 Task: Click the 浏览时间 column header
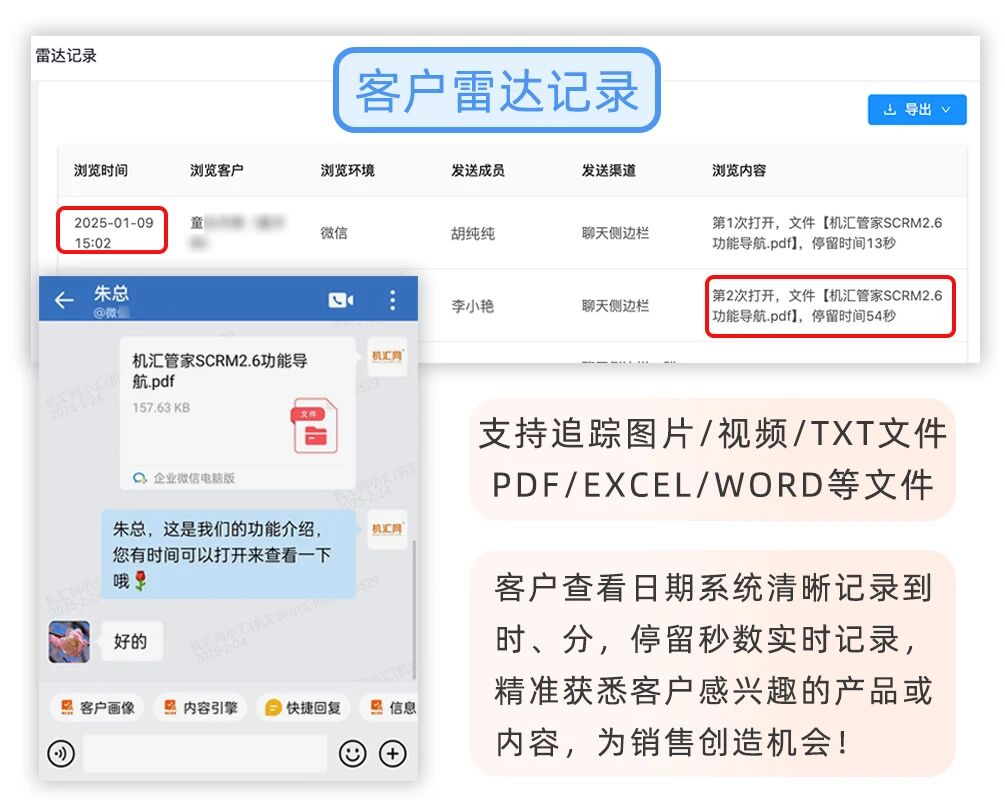(x=101, y=171)
